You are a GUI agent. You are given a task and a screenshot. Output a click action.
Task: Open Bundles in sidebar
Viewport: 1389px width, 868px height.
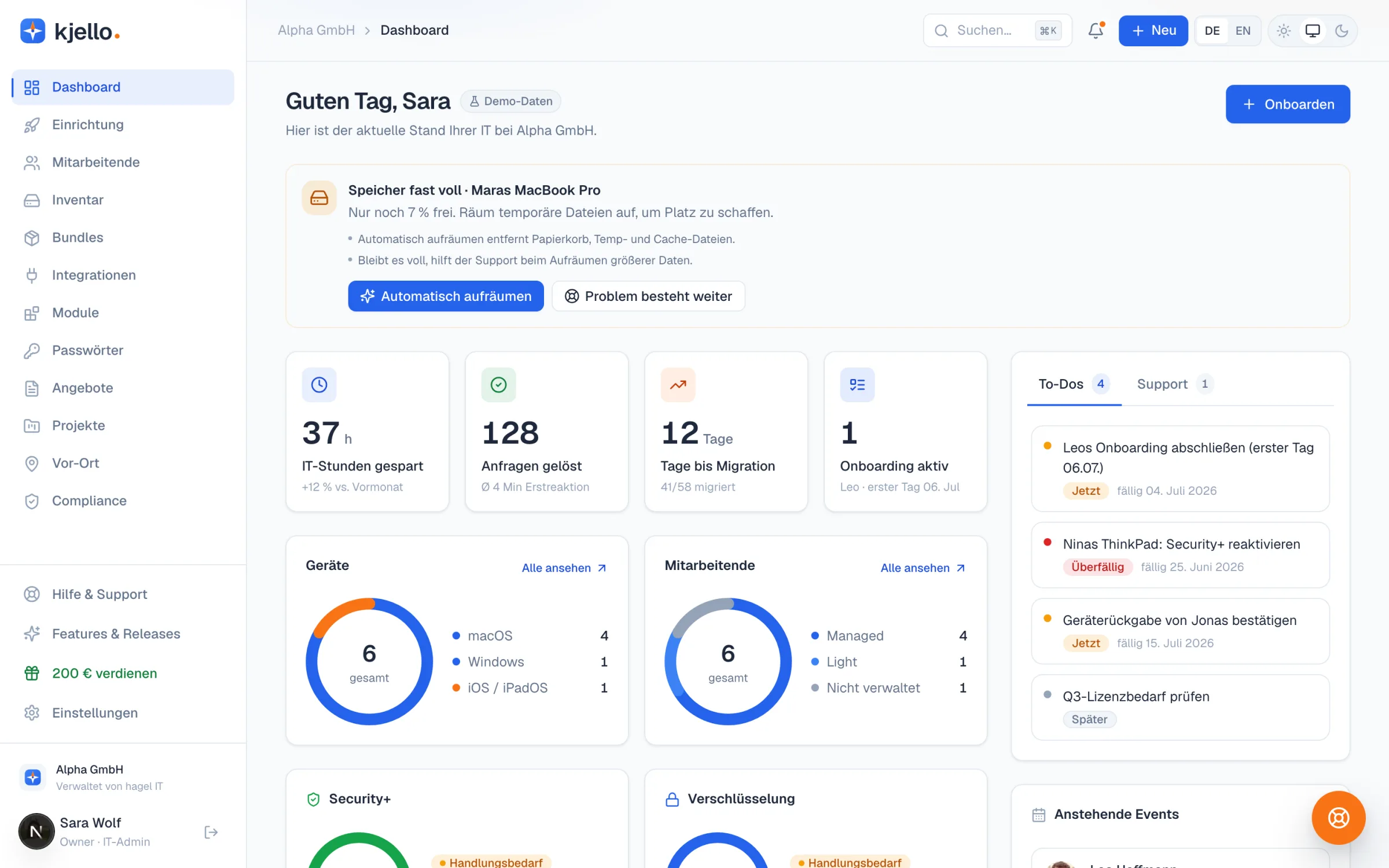[x=123, y=238]
